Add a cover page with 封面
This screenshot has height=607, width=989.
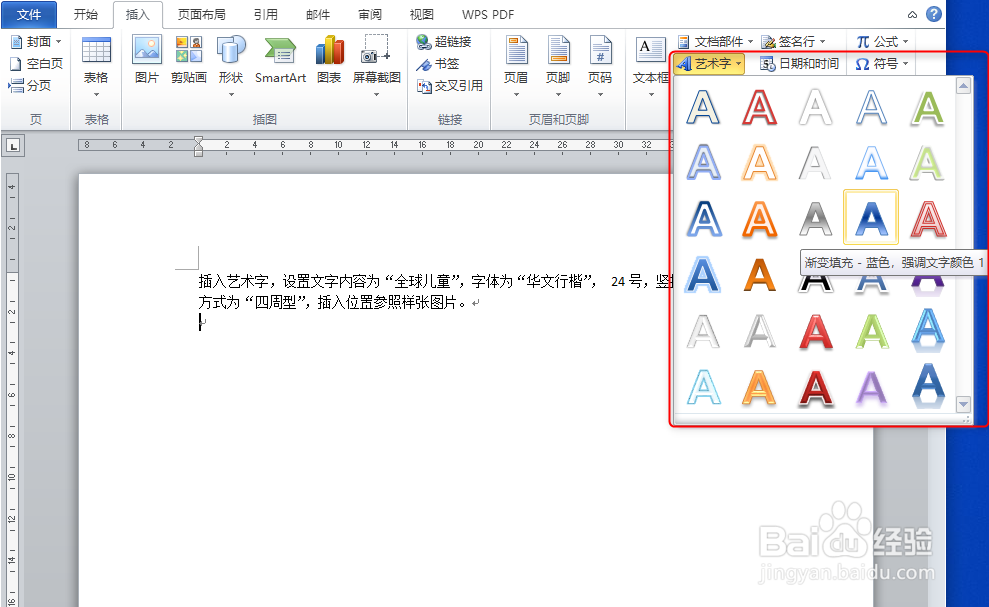(x=34, y=41)
